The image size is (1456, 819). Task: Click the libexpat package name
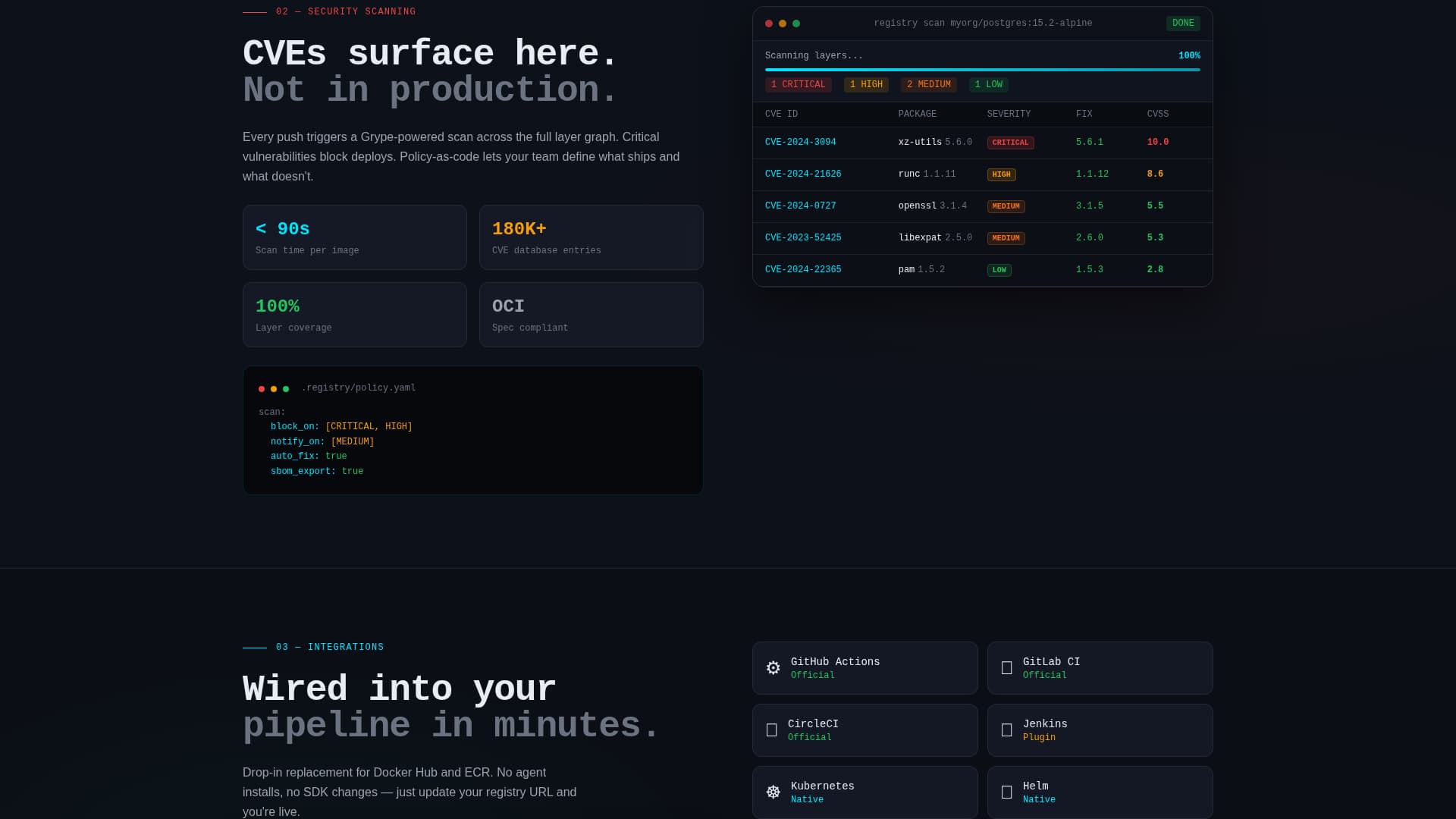coord(920,238)
